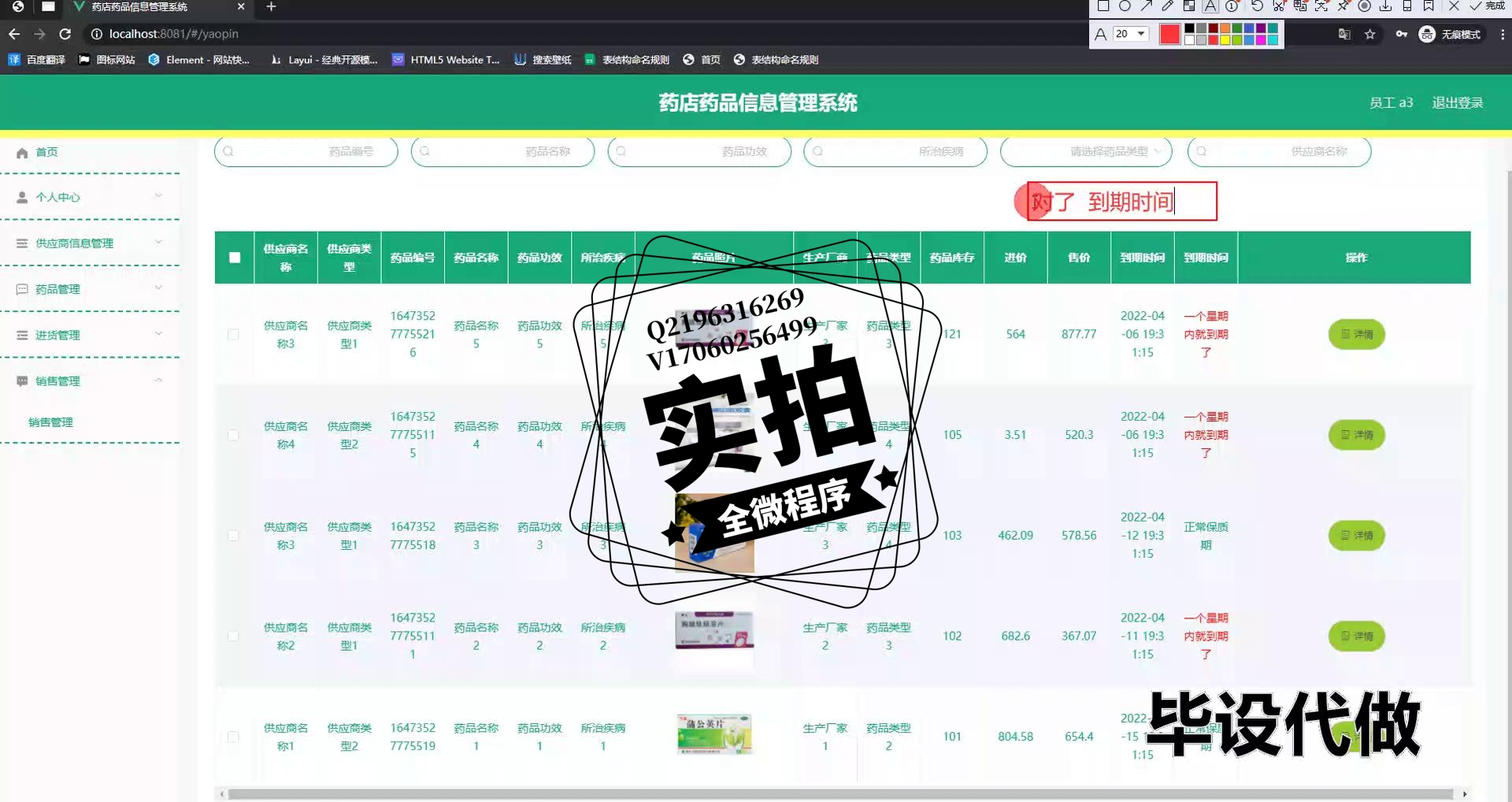Screen dimensions: 1512x802
Task: Check the row with 药品名称4
Action: point(233,435)
